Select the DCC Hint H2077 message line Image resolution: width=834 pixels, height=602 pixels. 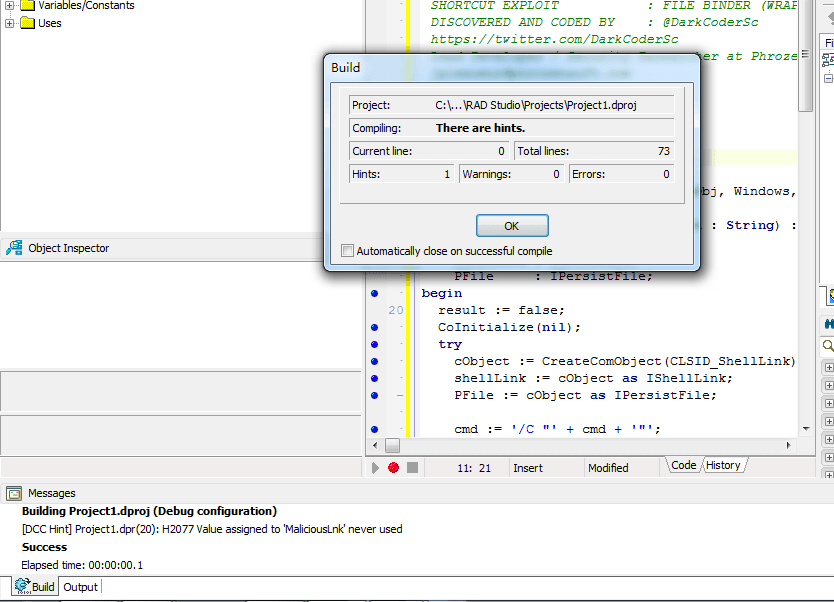(x=212, y=529)
